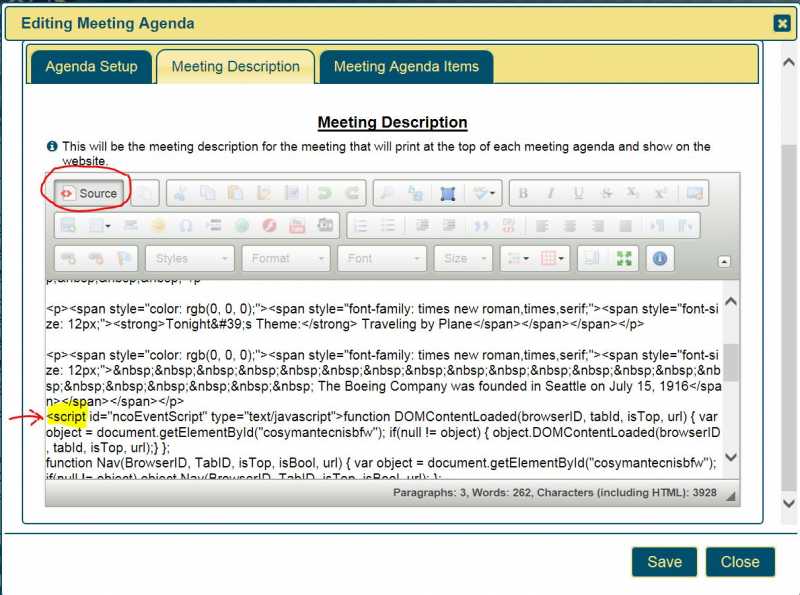Toggle Italic formatting
Screen dimensions: 800x595
click(x=550, y=193)
